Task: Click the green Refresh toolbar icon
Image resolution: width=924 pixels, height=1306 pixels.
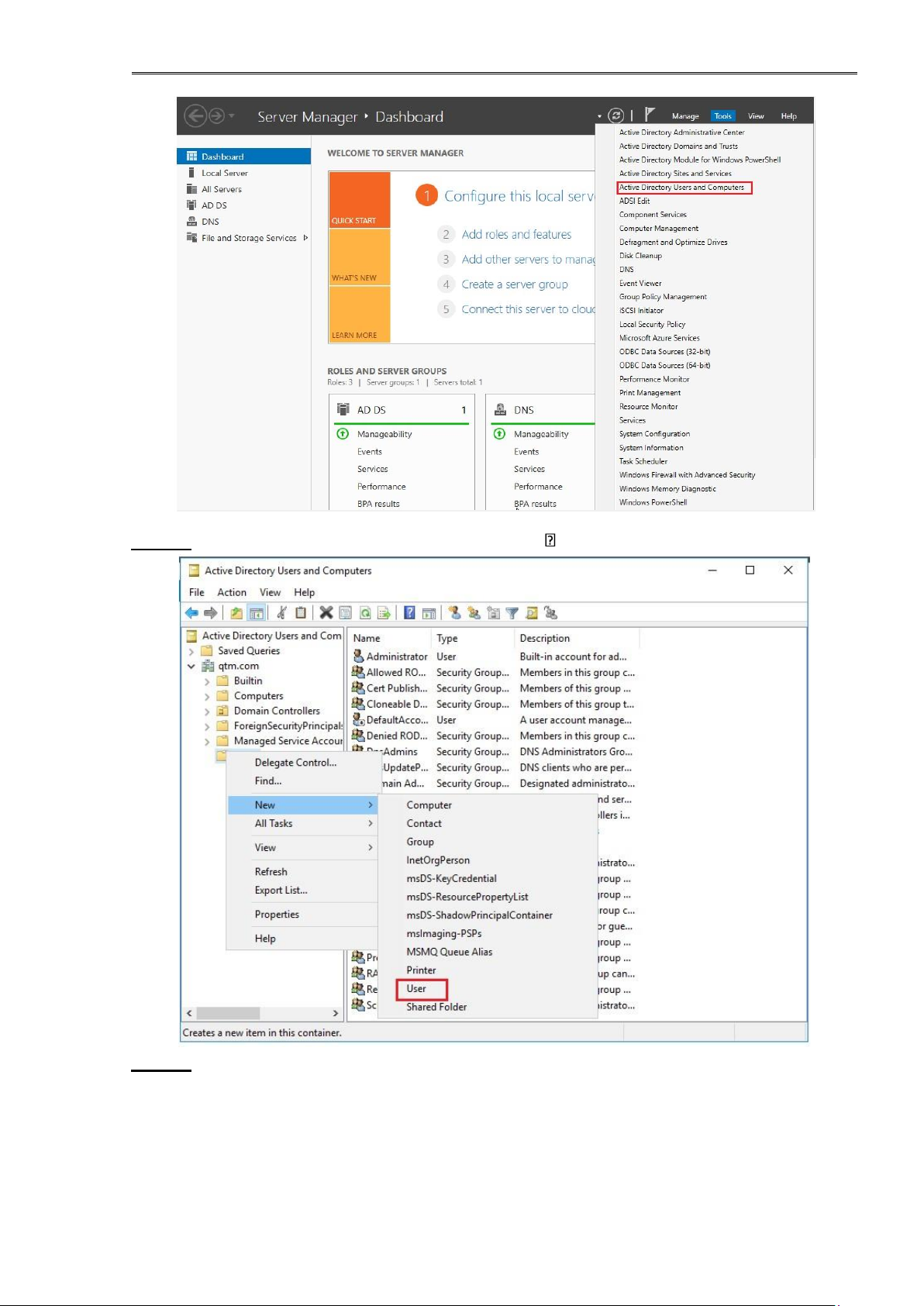Action: point(365,613)
